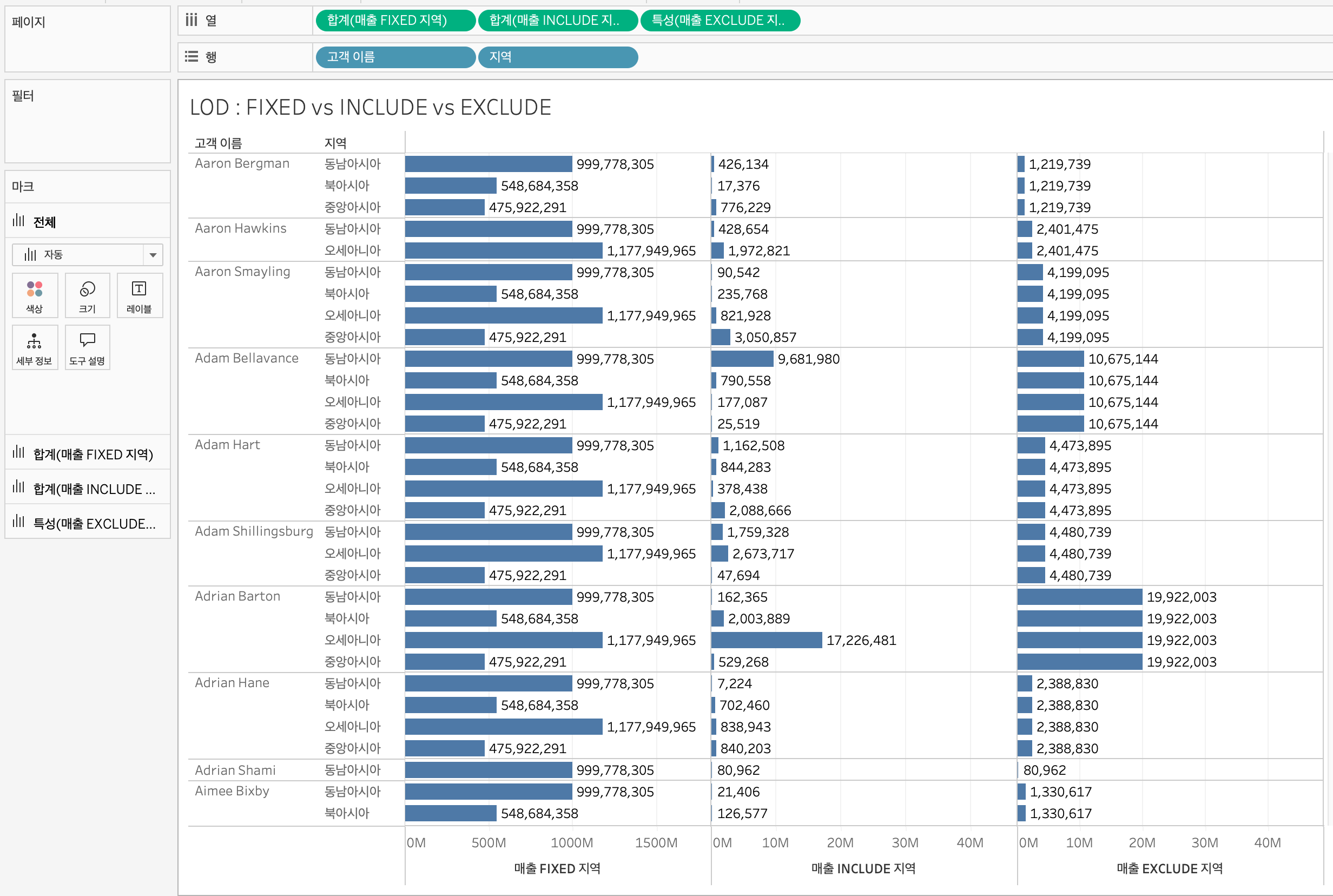The width and height of the screenshot is (1333, 896).
Task: Click the sheet title LOD : FIXED vs INCLUDE vs EXCLUDE
Action: pyautogui.click(x=370, y=108)
